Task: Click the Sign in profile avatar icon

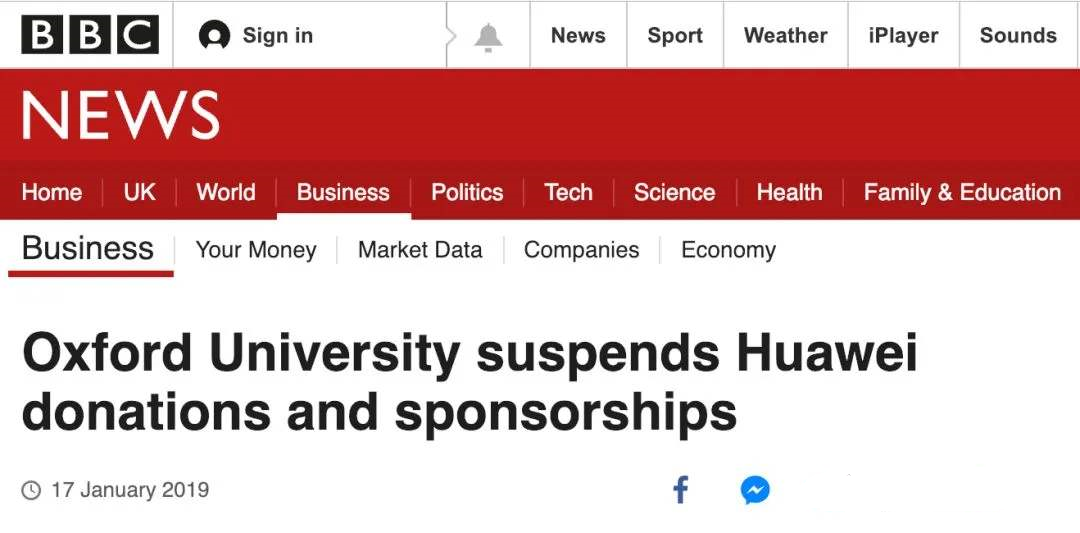Action: pyautogui.click(x=214, y=35)
